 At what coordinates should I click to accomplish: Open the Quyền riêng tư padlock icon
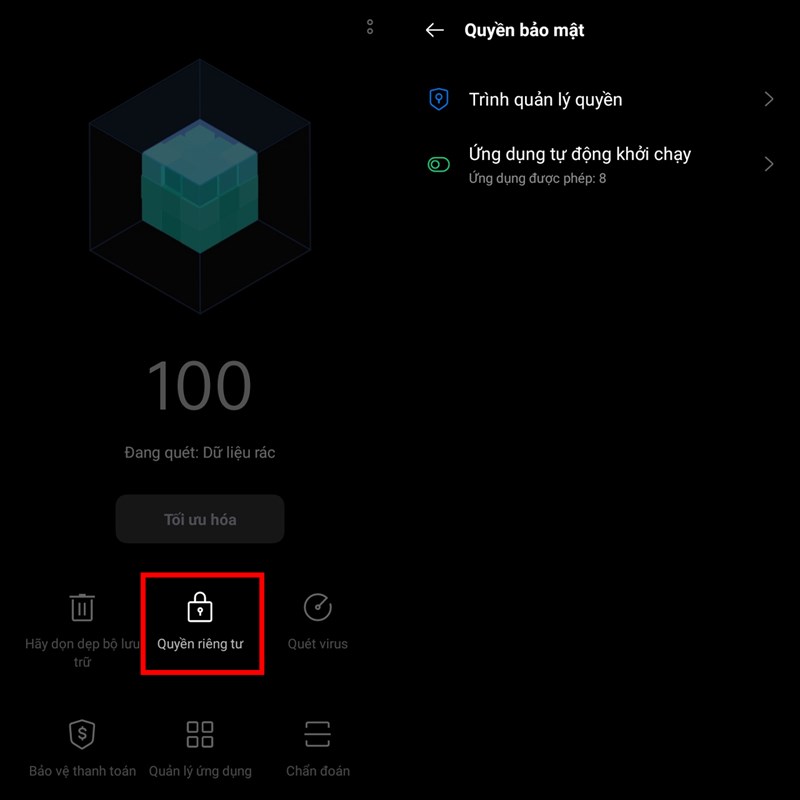[x=200, y=607]
